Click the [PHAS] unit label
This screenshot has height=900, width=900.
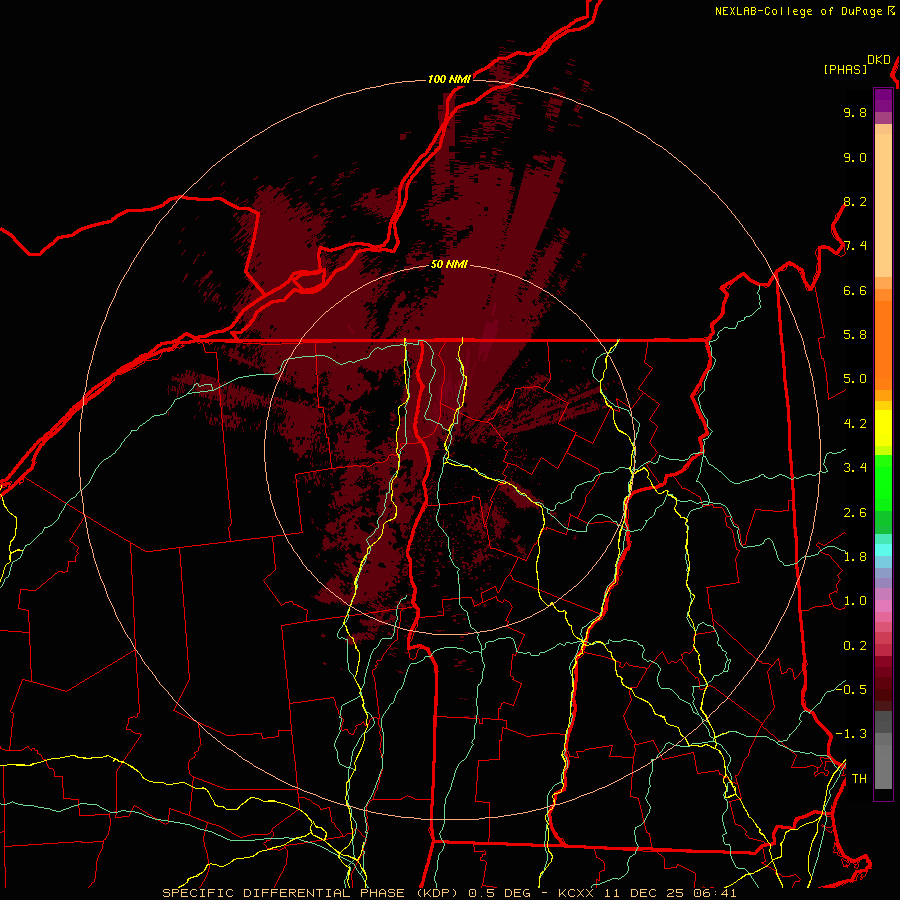845,70
